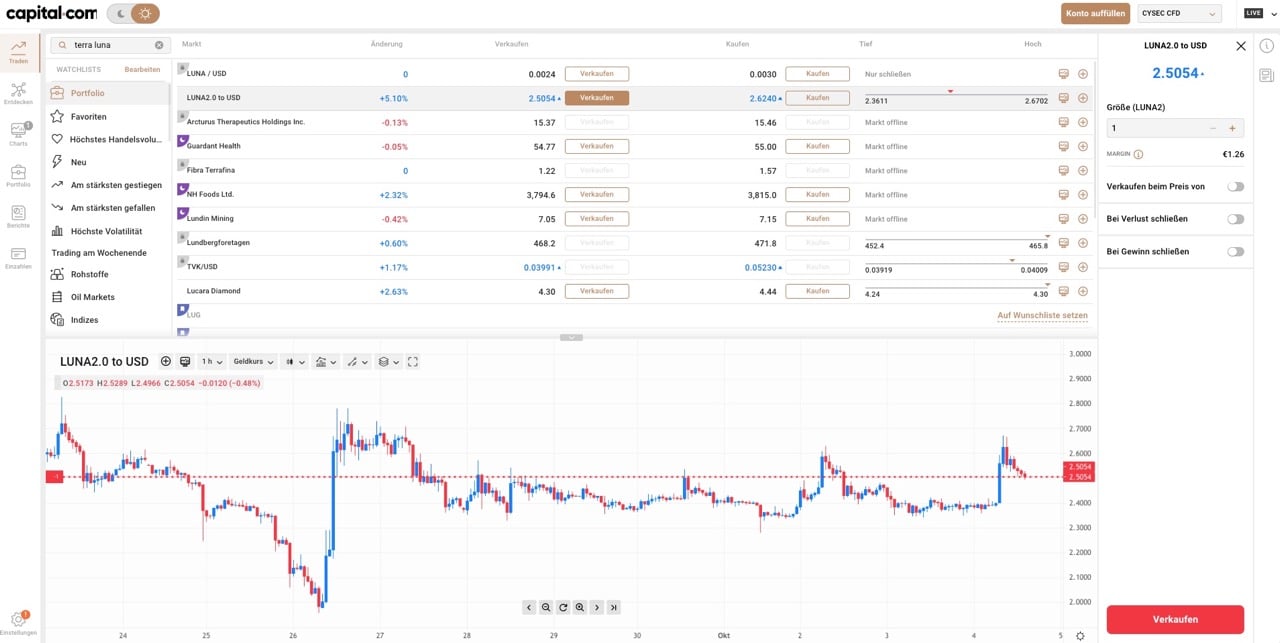Open the chart icon for LUNA / USD row
The width and height of the screenshot is (1280, 643).
click(1063, 74)
